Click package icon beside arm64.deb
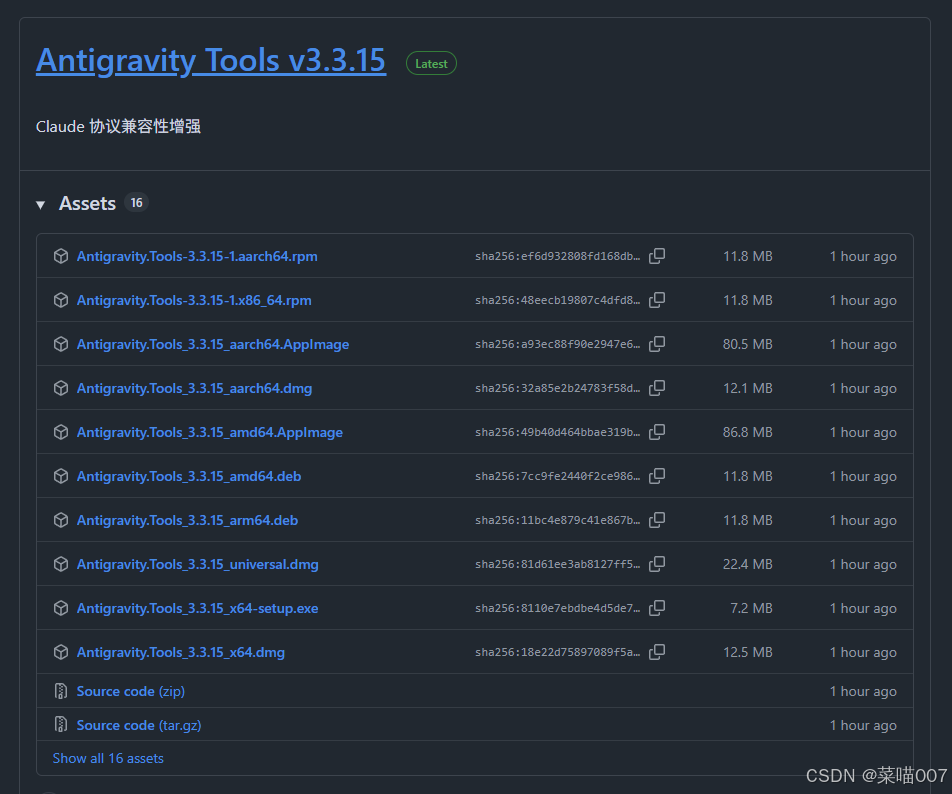Viewport: 952px width, 794px height. click(x=61, y=520)
